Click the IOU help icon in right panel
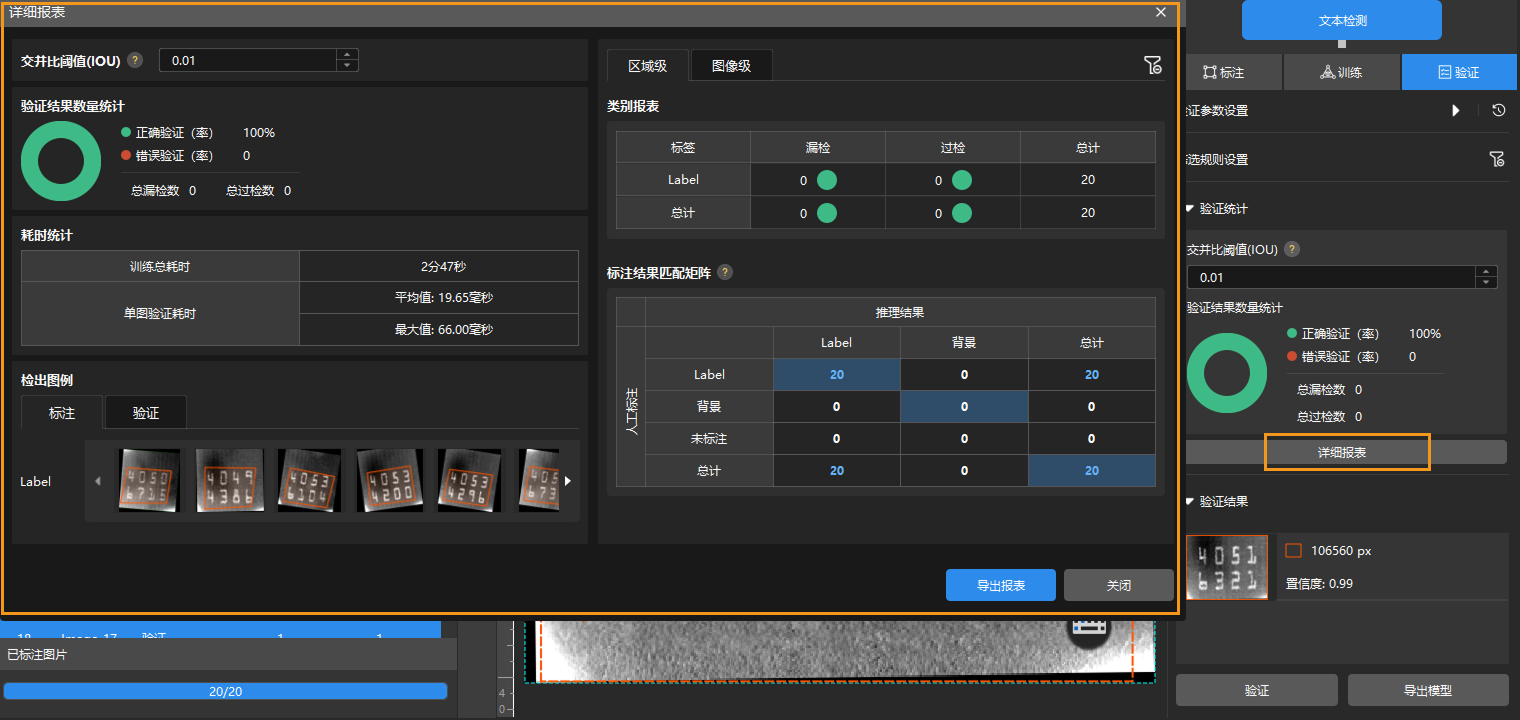Image resolution: width=1520 pixels, height=720 pixels. [1292, 249]
